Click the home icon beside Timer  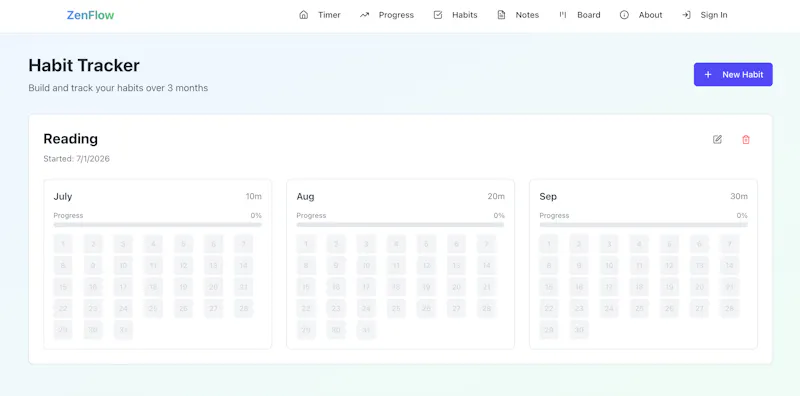coord(304,15)
